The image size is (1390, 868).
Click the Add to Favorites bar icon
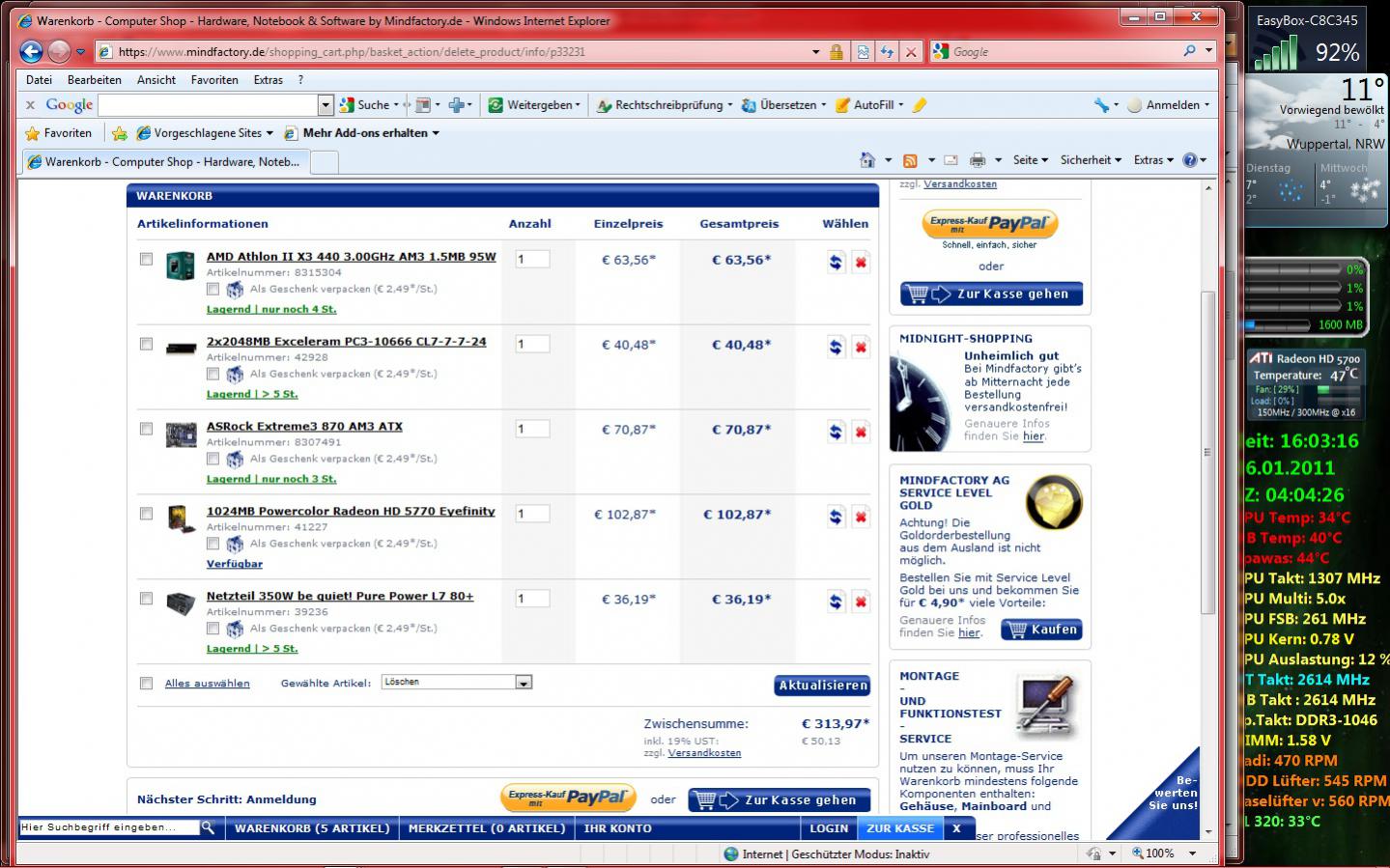tap(120, 133)
